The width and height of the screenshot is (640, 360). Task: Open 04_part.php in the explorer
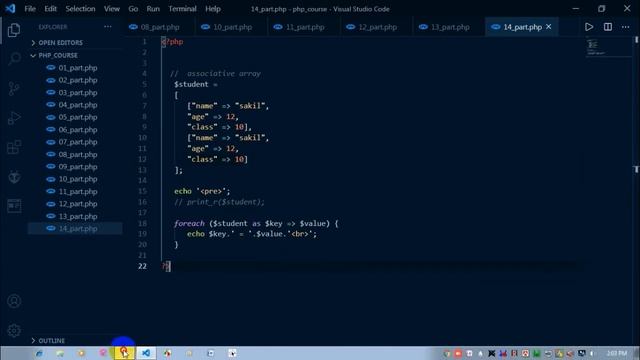(78, 105)
